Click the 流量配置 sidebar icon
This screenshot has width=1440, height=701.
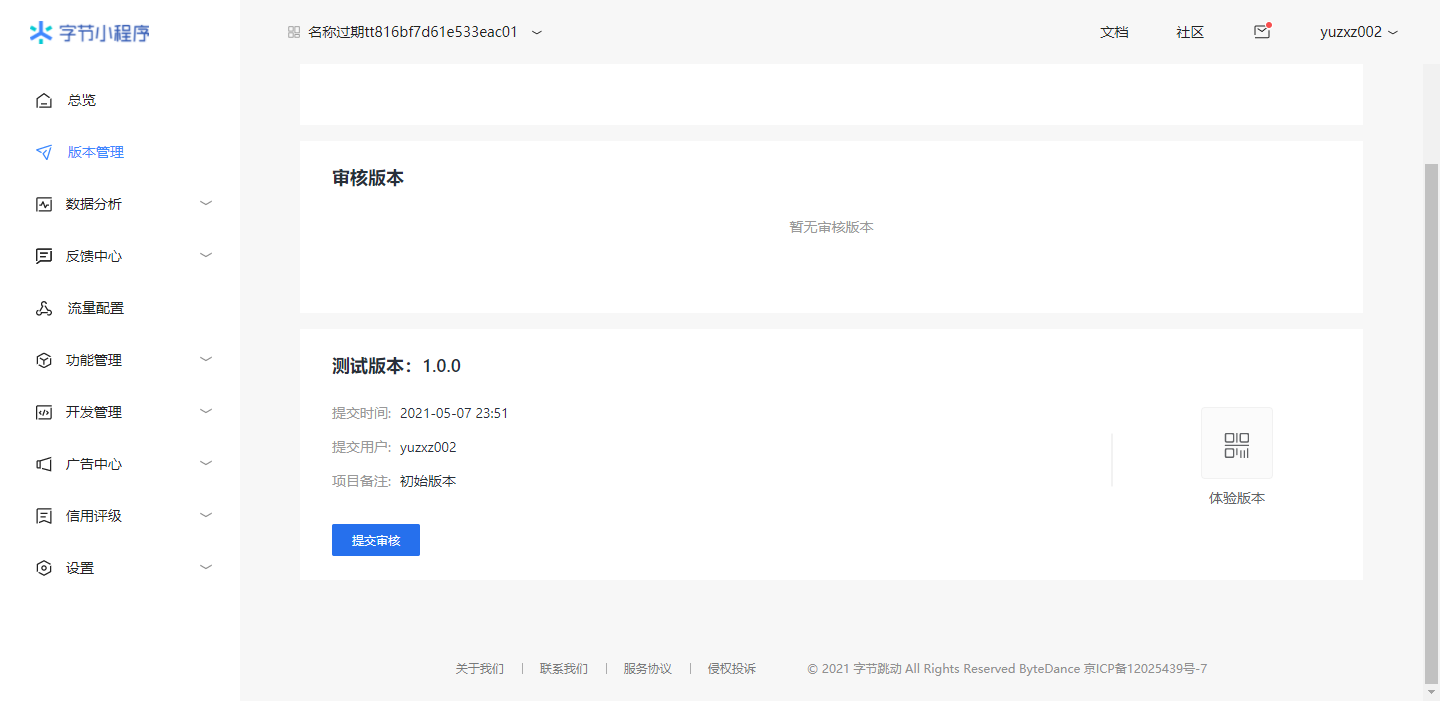point(43,308)
